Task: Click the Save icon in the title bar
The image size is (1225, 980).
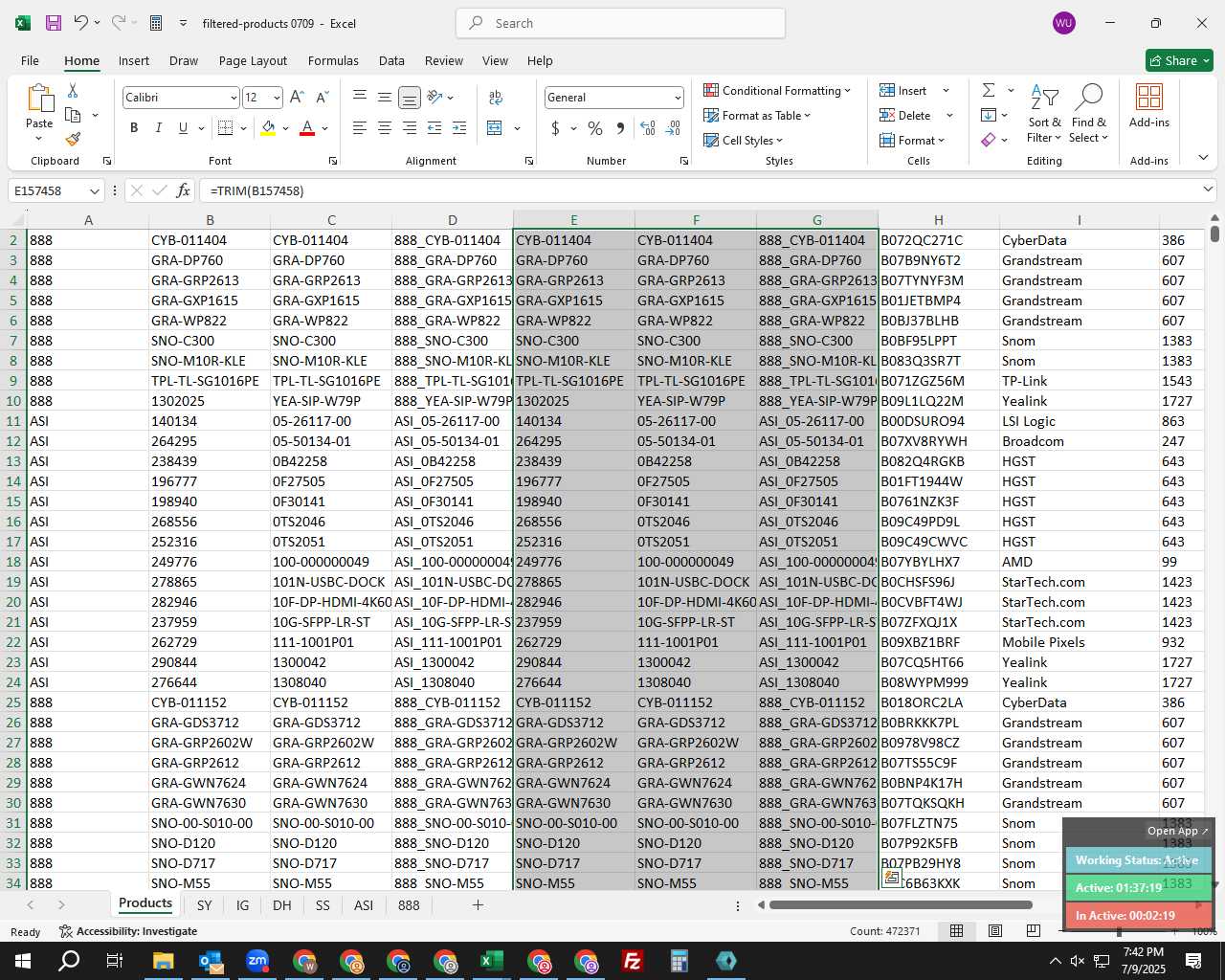Action: tap(54, 23)
